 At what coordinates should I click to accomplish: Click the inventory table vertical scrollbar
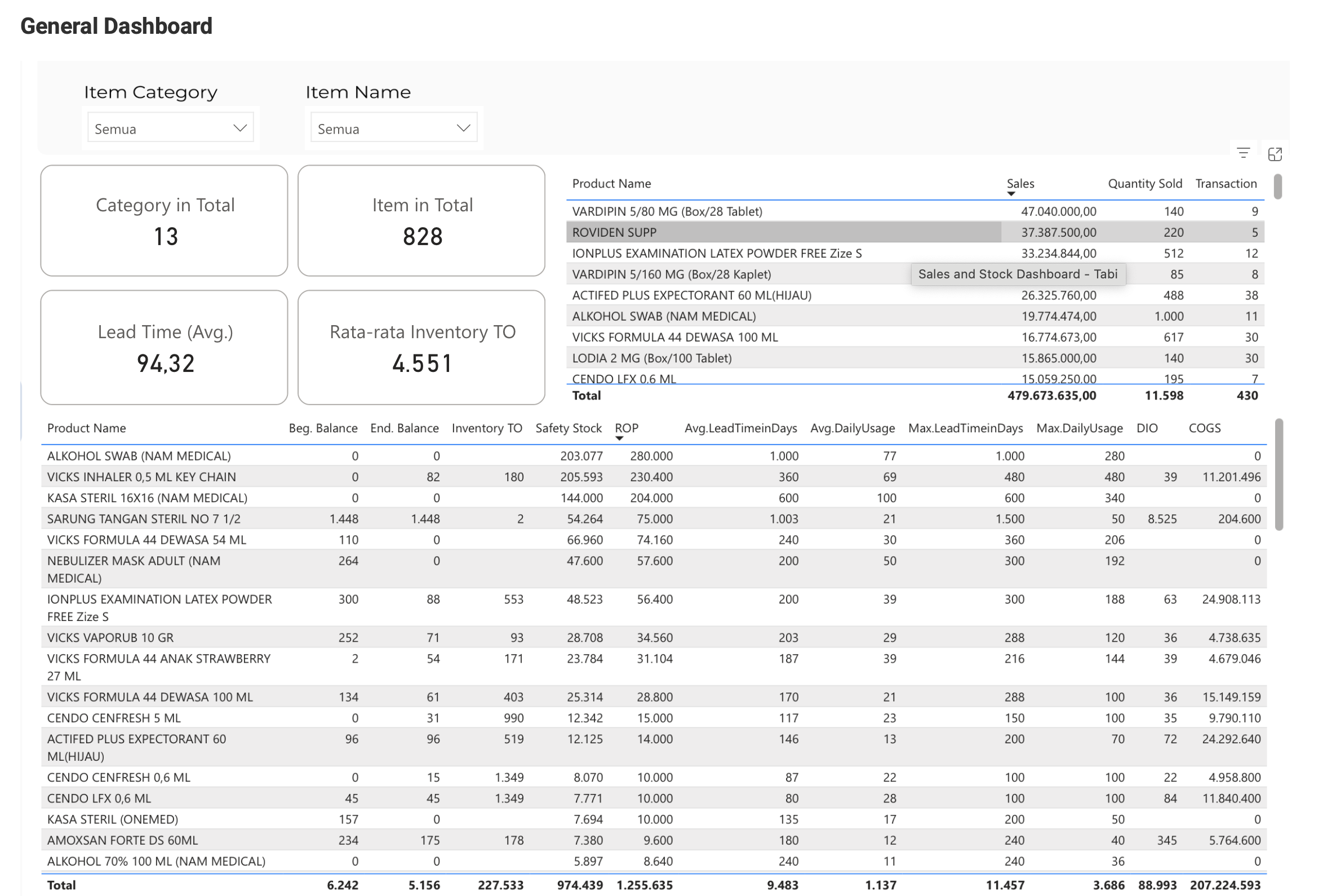point(1278,474)
